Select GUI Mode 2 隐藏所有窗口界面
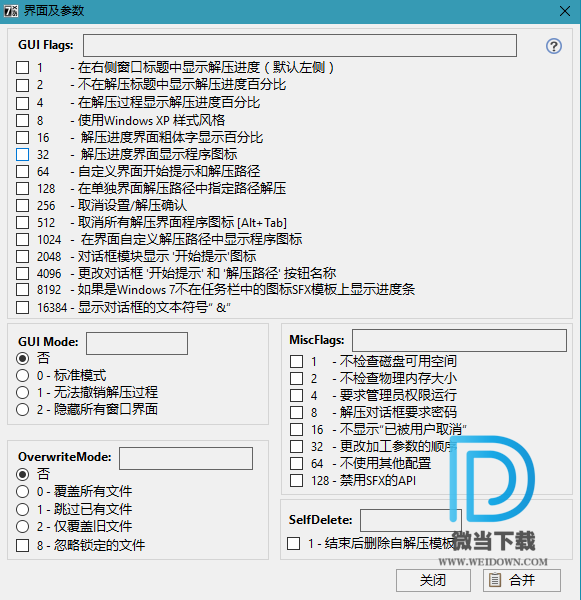Viewport: 581px width, 600px height. pyautogui.click(x=23, y=409)
